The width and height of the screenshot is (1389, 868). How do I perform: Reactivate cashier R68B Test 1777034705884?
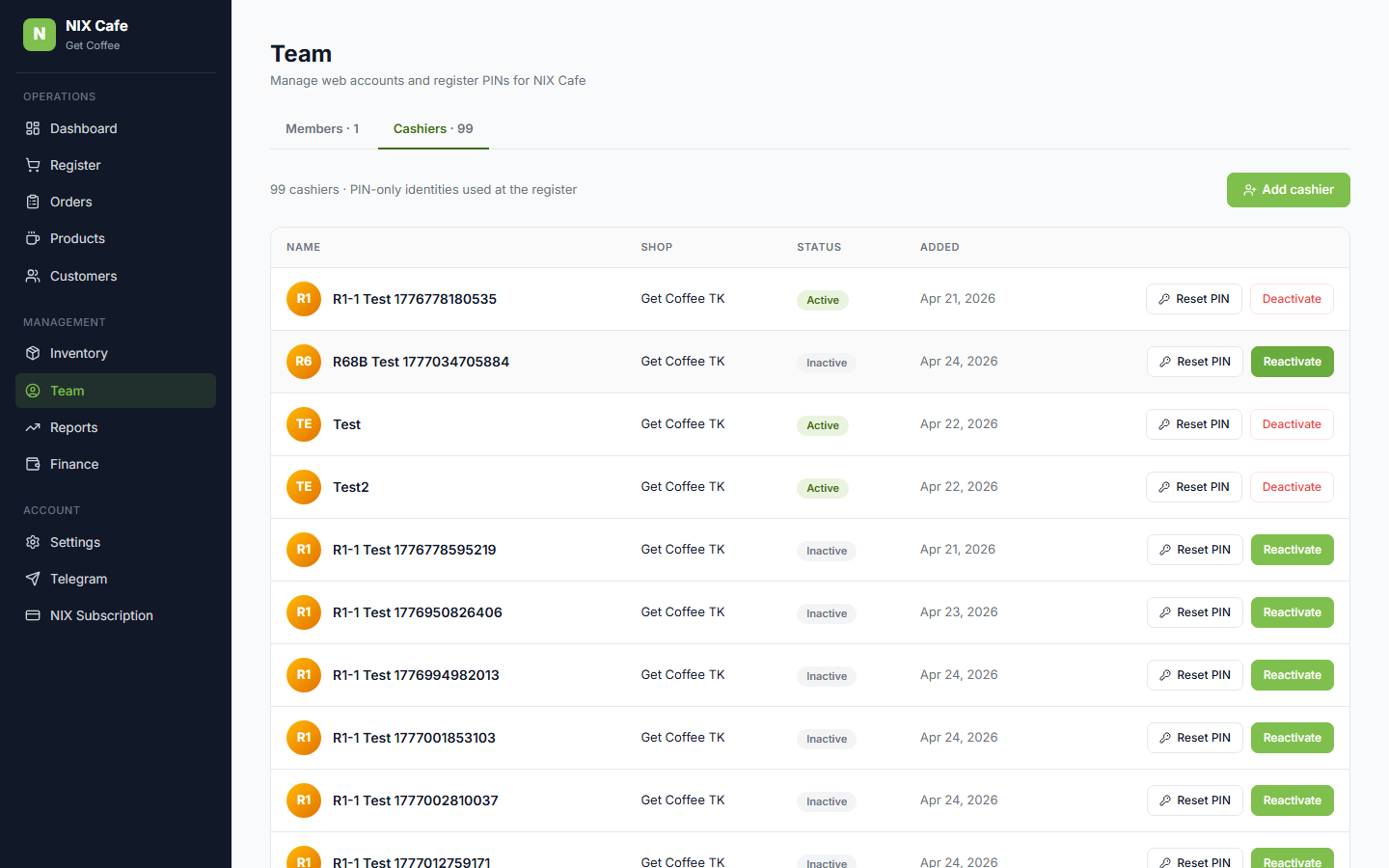point(1292,362)
